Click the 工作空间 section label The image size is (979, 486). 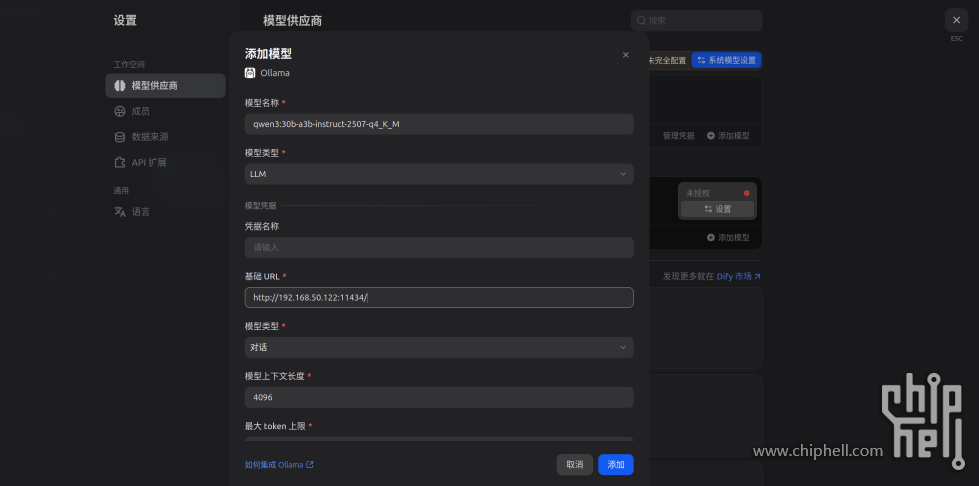point(129,64)
